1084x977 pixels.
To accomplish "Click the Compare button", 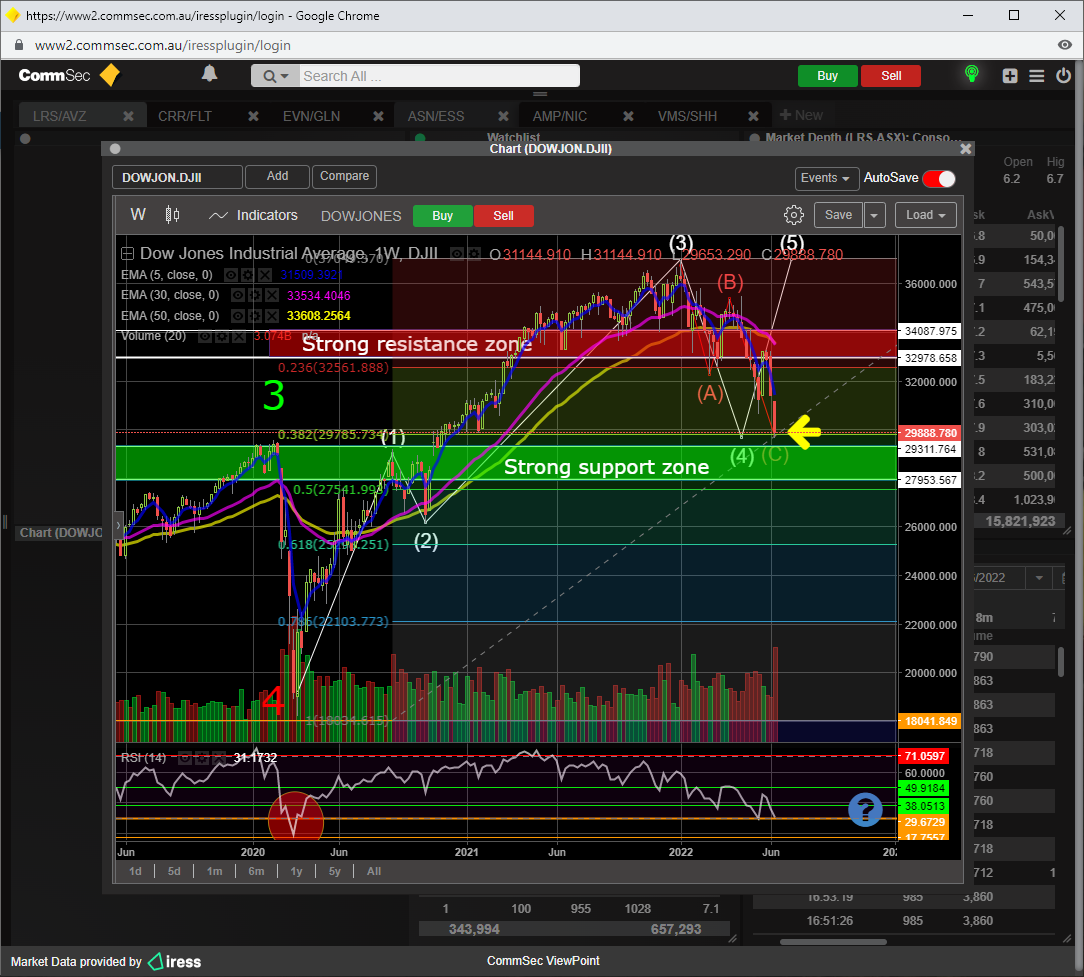I will tap(344, 176).
